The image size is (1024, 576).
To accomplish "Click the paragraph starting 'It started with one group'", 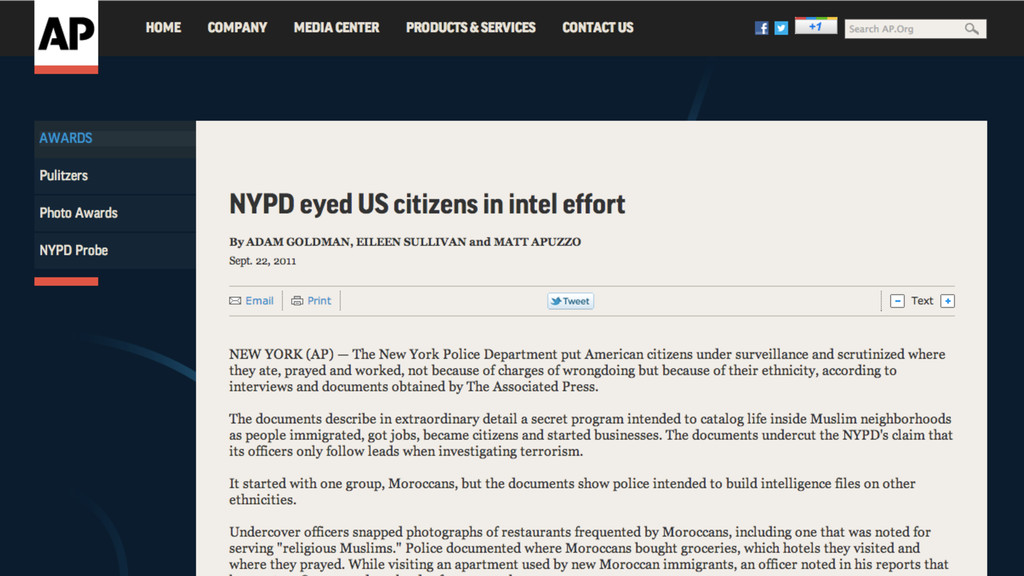I will [572, 491].
